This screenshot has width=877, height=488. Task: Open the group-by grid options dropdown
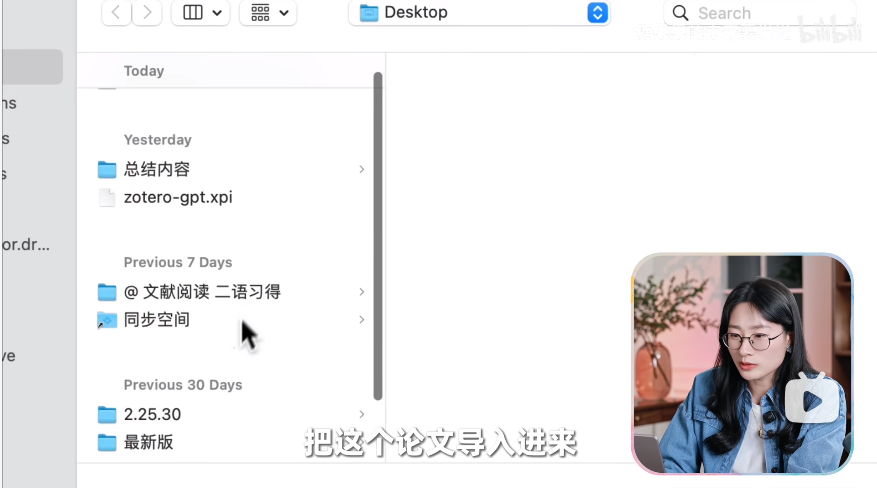point(268,12)
